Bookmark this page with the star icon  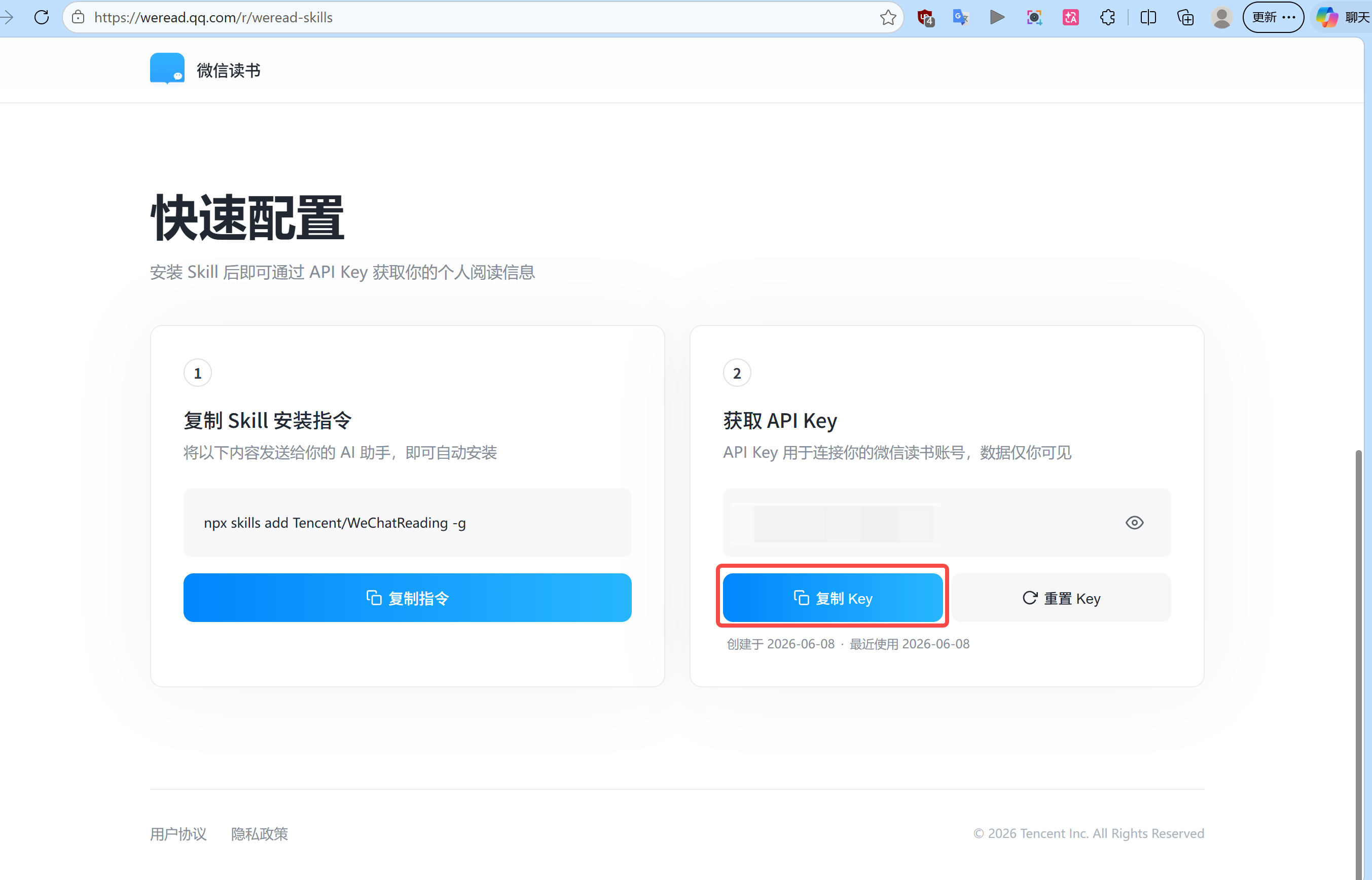click(887, 17)
